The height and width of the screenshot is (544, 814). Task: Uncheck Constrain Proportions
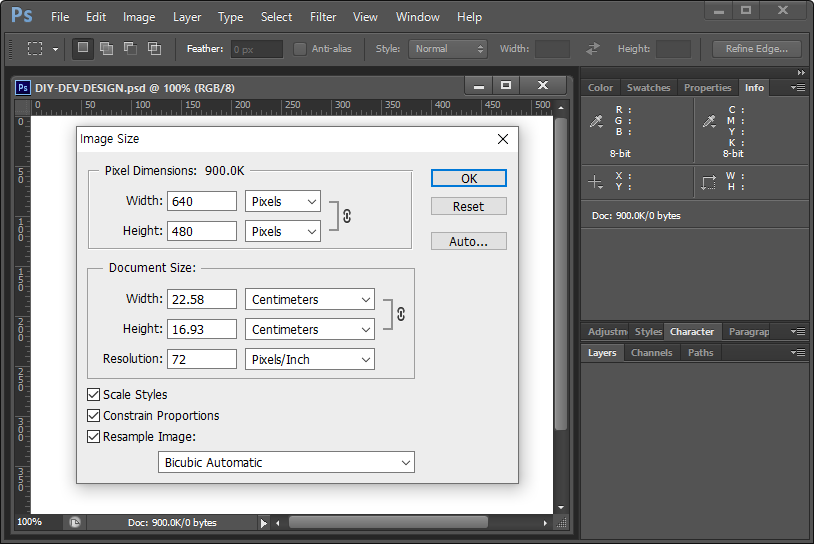coord(93,415)
